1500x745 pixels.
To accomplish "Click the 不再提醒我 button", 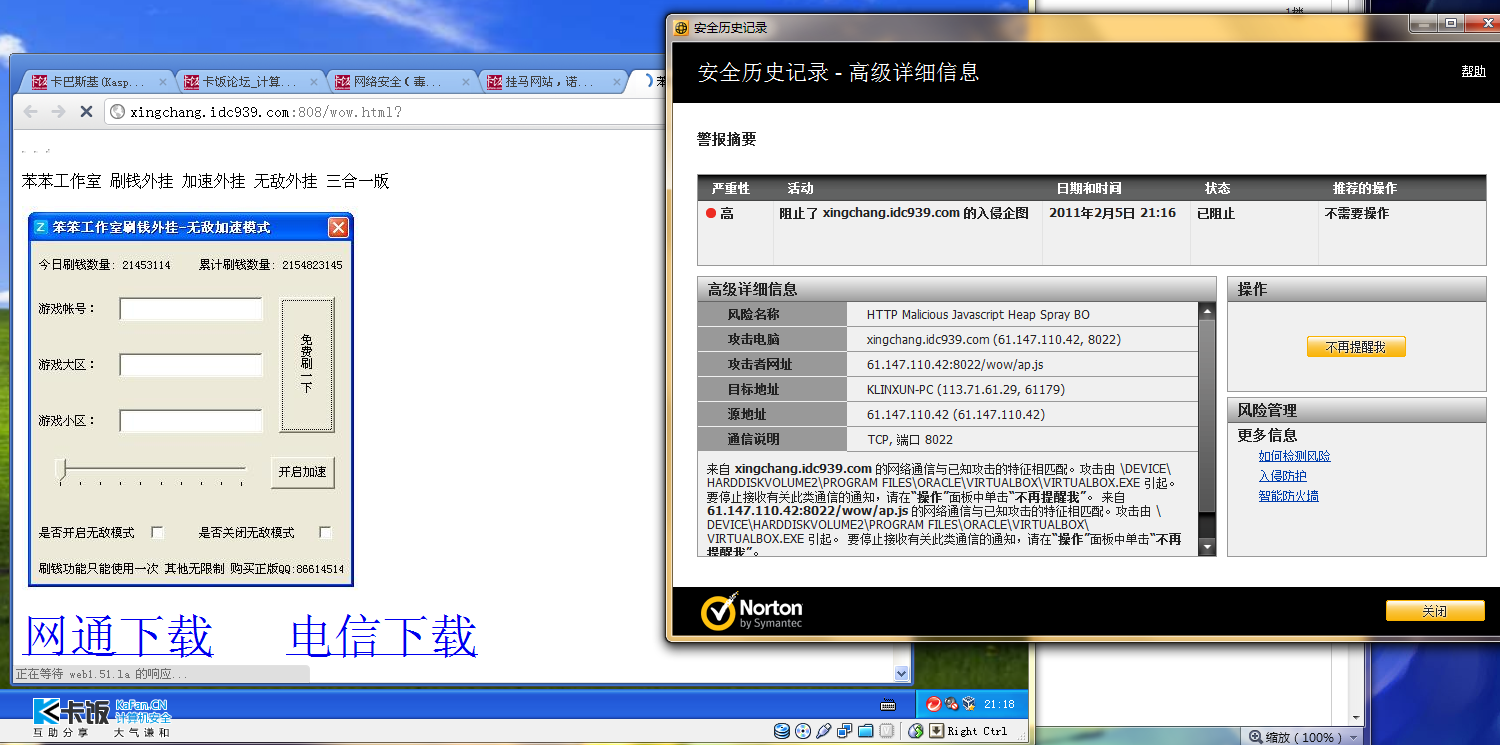I will (x=1356, y=347).
